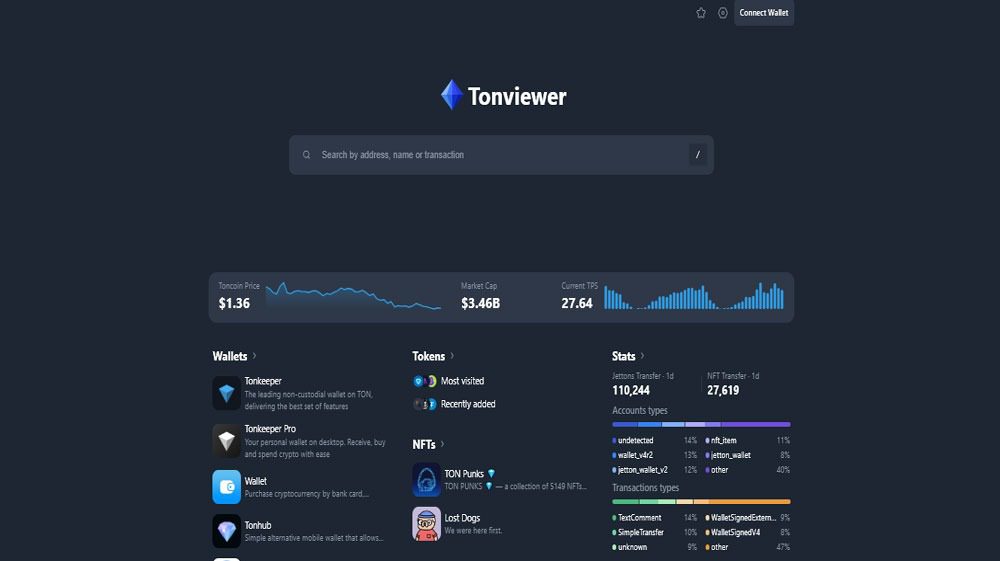Click the blue Wallet app icon
Viewport: 1000px width, 561px height.
tap(226, 487)
